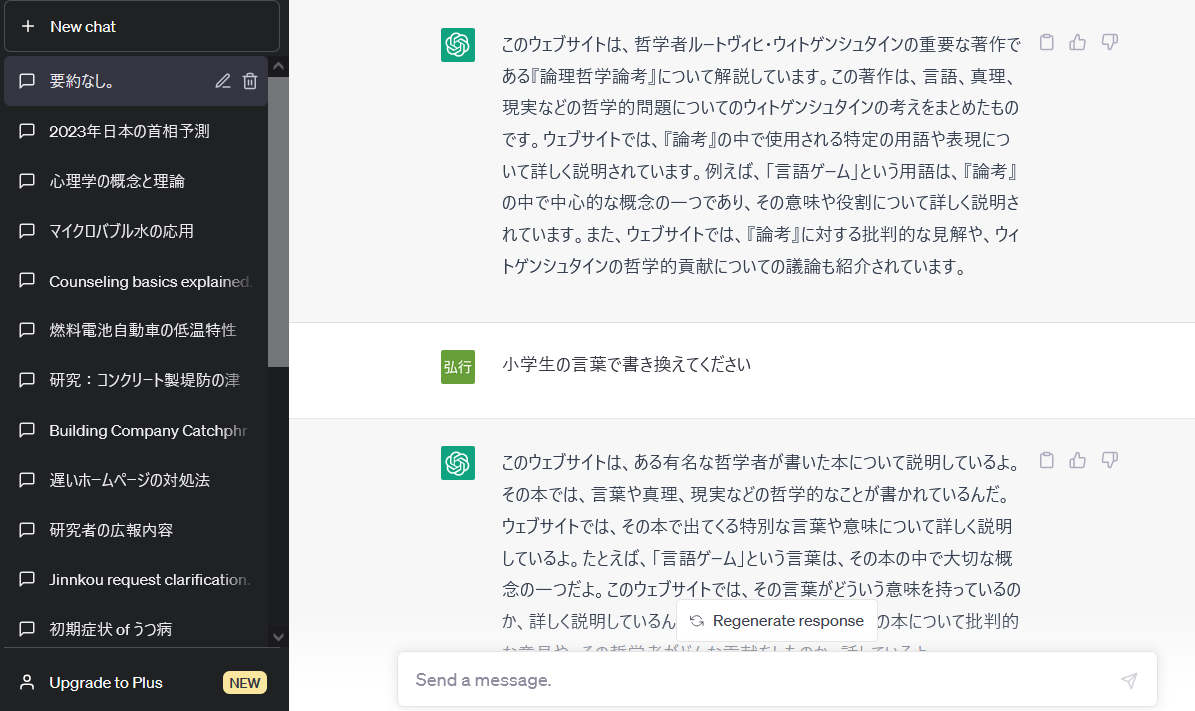Viewport: 1195px width, 711px height.
Task: Thumbs up the first ChatGPT response
Action: tap(1077, 42)
